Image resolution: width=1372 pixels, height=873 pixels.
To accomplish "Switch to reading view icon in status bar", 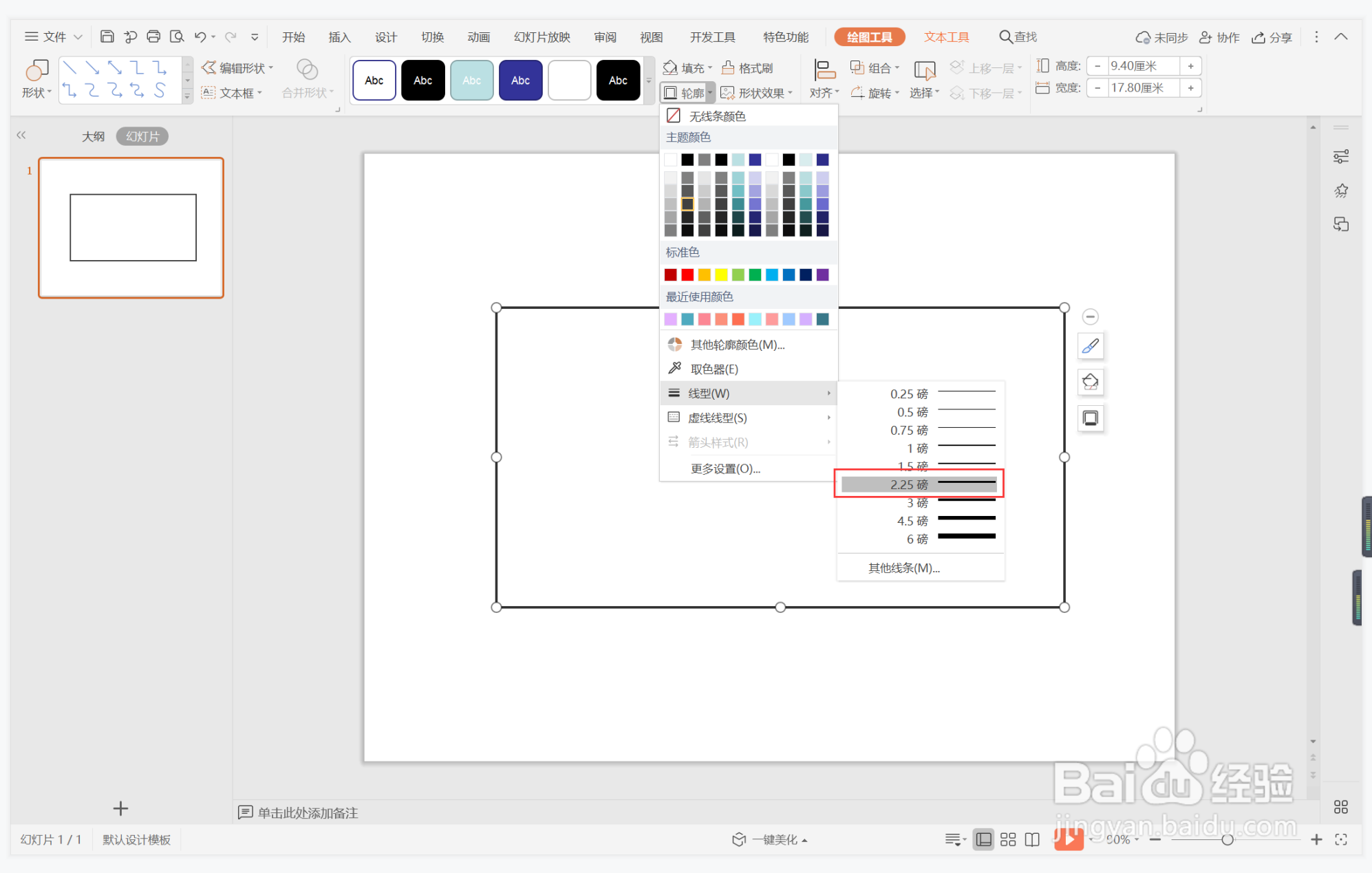I will 1032,839.
